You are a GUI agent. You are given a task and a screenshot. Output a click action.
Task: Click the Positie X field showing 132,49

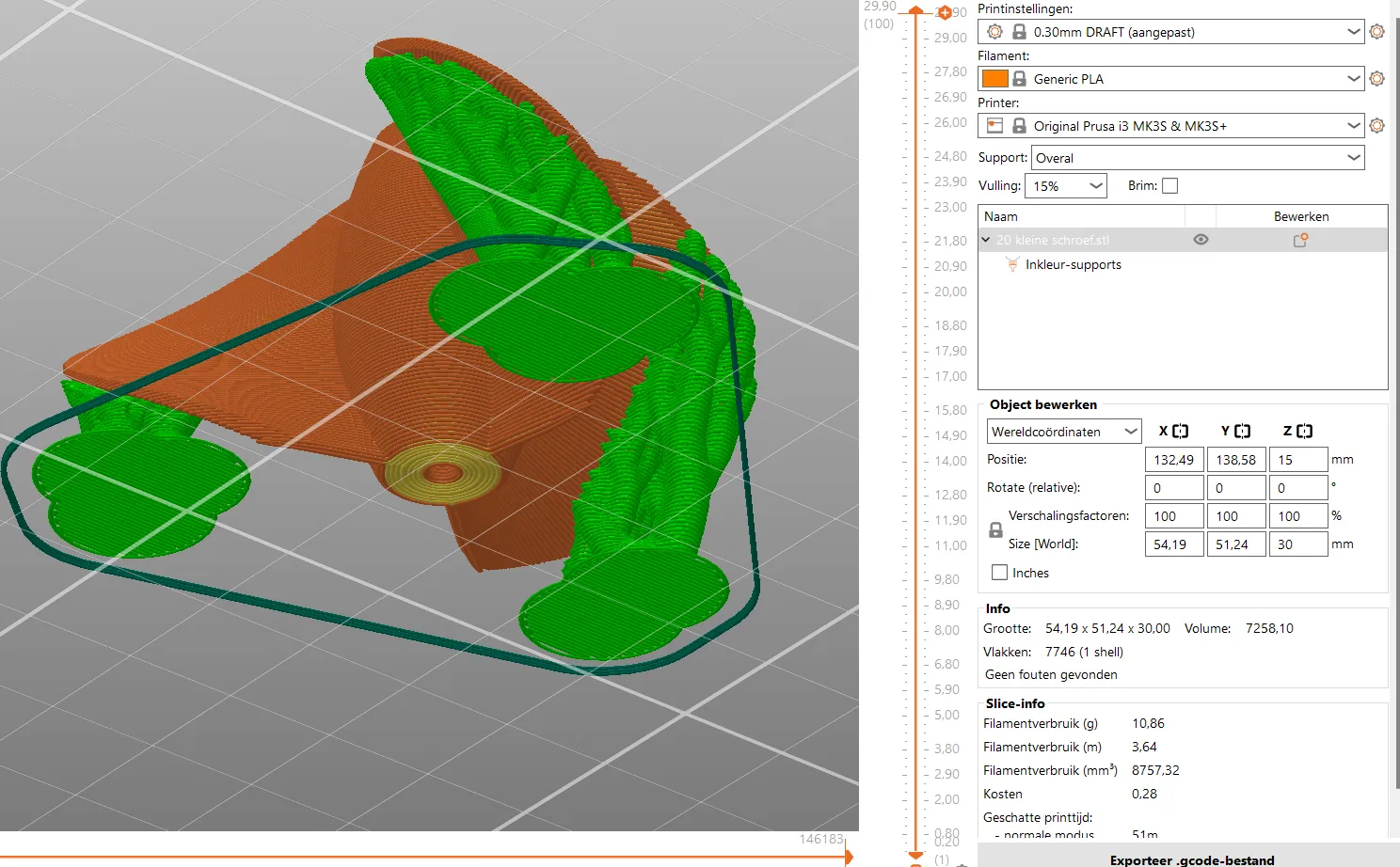tap(1173, 460)
